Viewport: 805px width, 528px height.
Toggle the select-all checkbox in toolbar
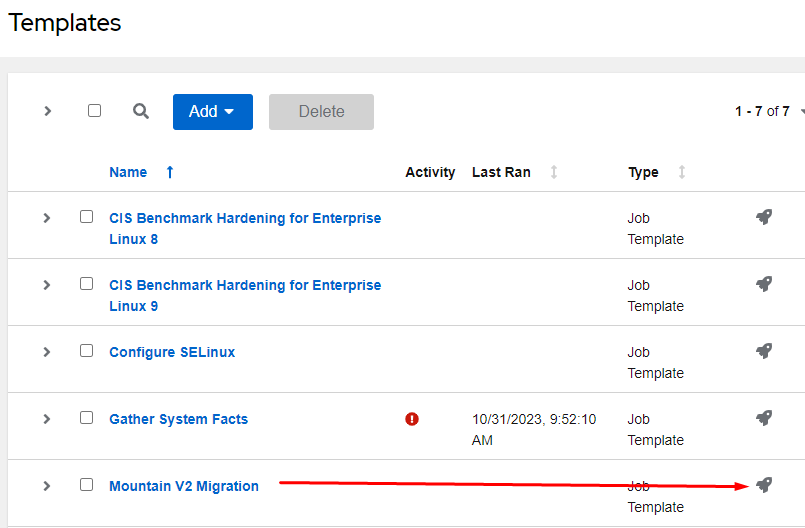(94, 111)
